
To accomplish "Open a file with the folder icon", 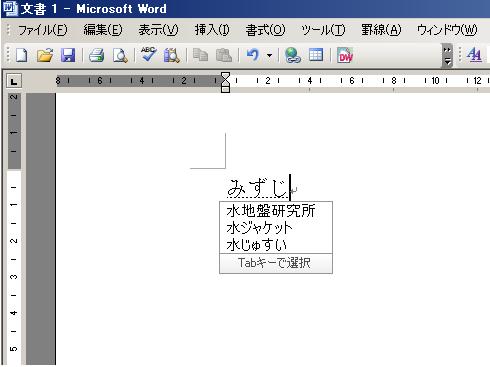I will coord(45,55).
